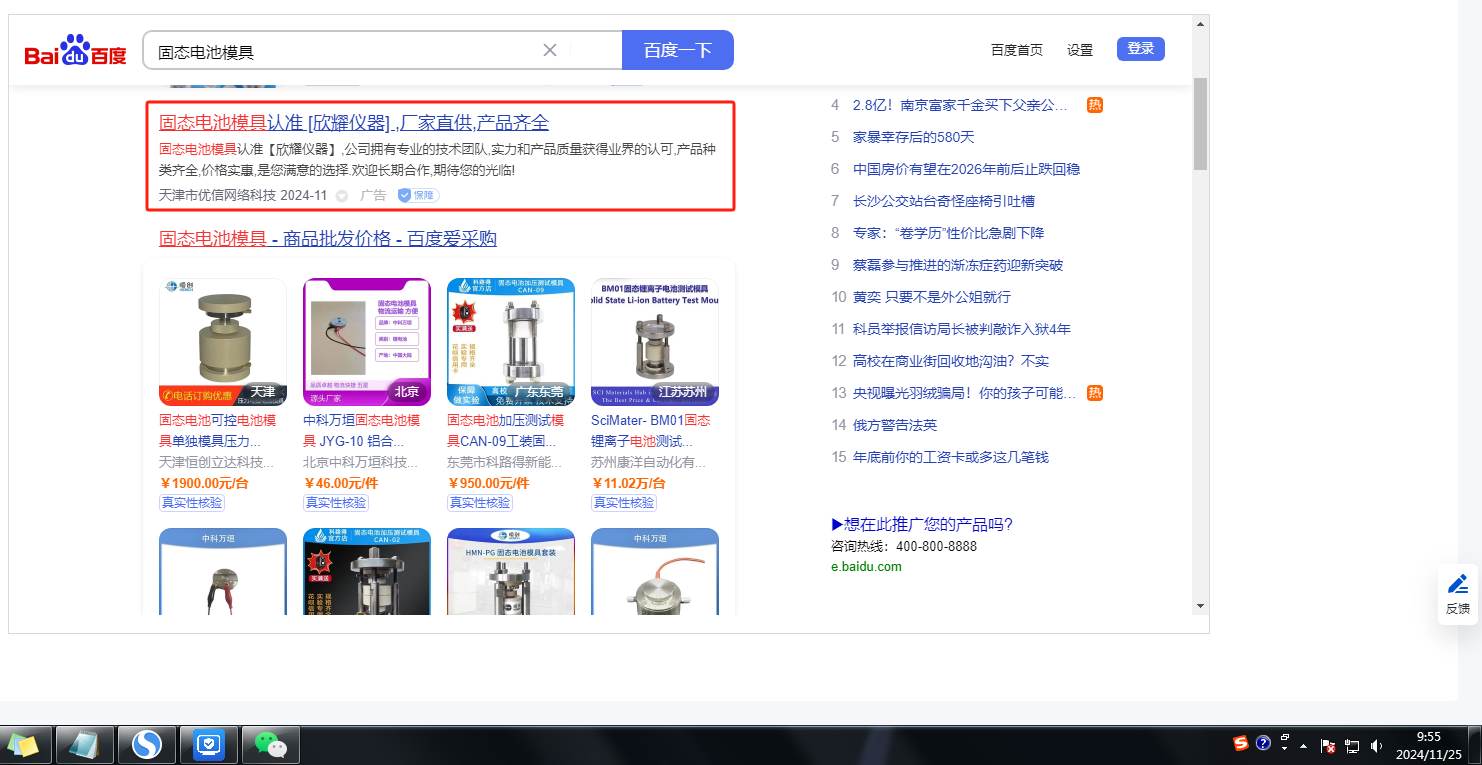Click the 真实性核验 badge under ¥11.02万/台
The height and width of the screenshot is (765, 1482).
point(624,503)
